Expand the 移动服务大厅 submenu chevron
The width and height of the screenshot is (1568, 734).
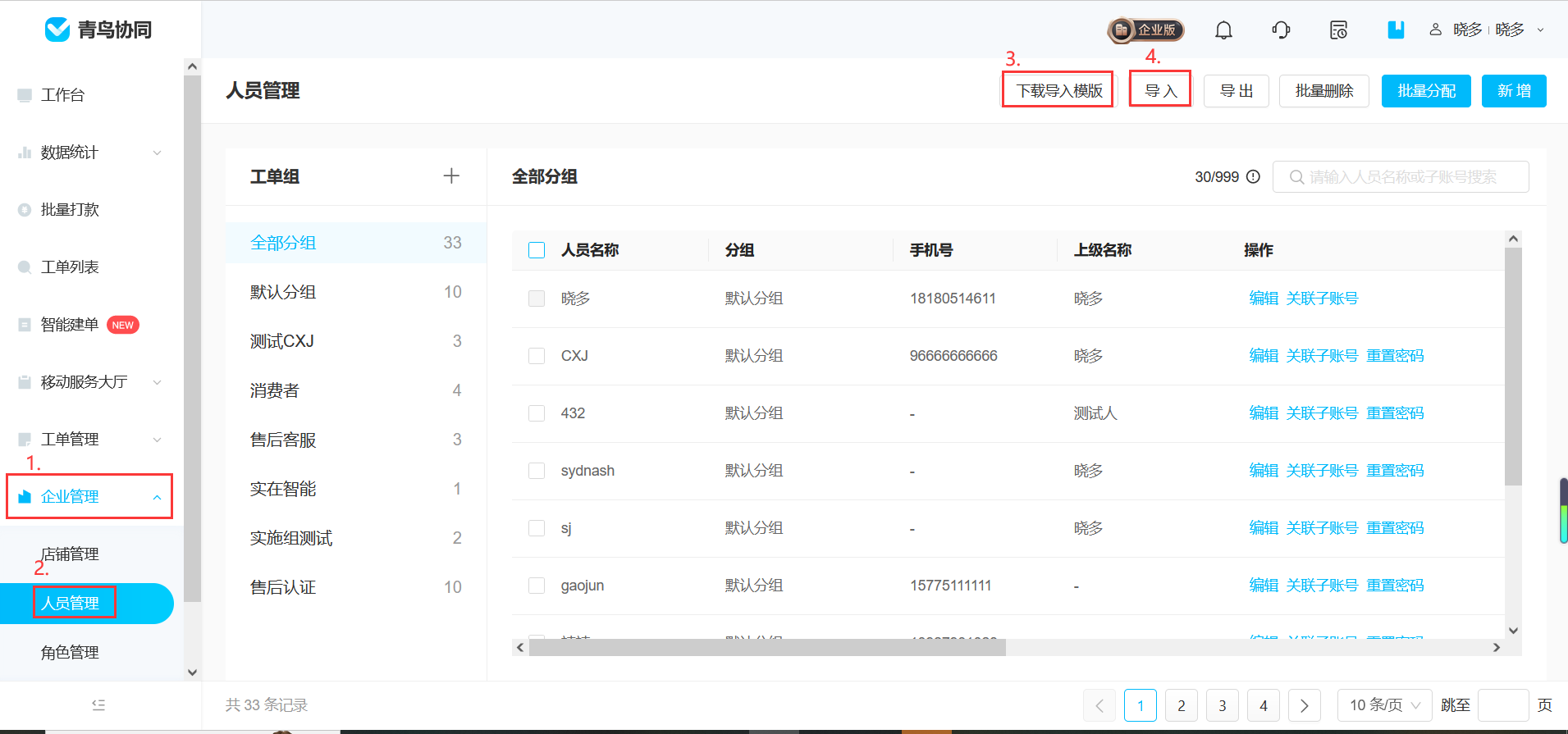coord(158,382)
